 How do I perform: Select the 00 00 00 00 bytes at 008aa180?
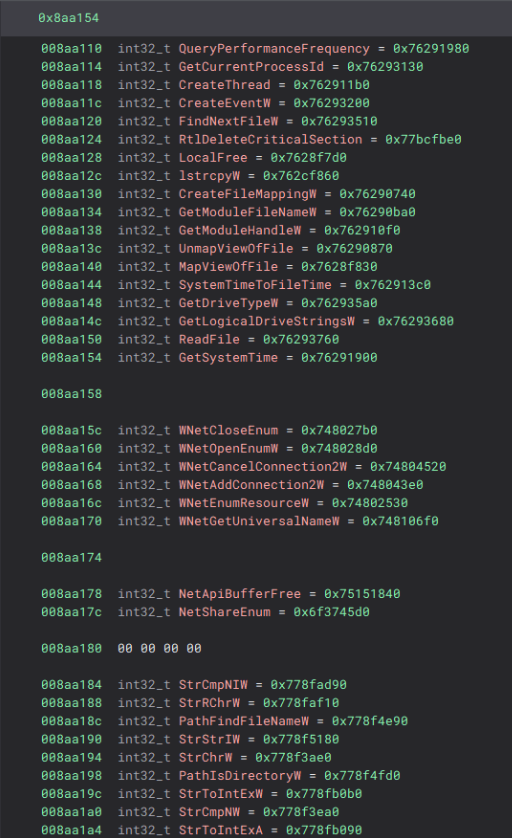[x=160, y=648]
